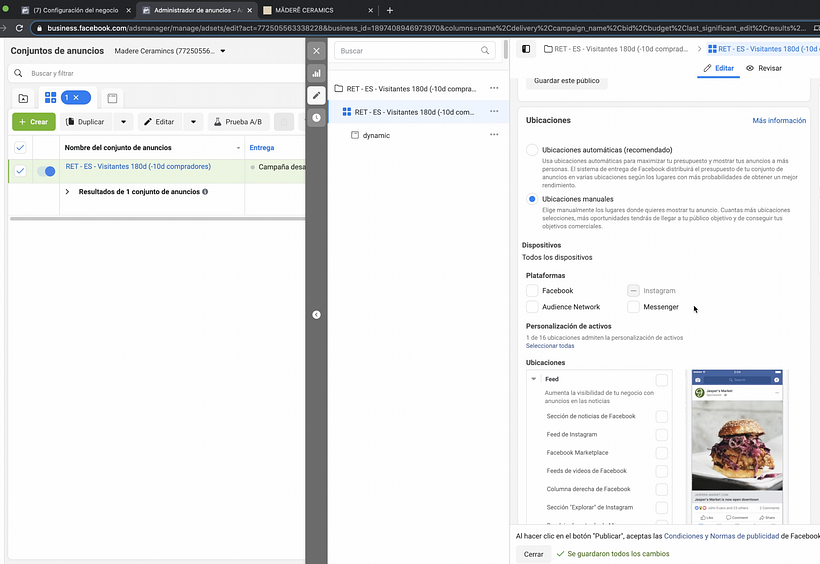820x564 pixels.
Task: Open Condiciones y Normas de publicidad link
Action: [x=721, y=536]
